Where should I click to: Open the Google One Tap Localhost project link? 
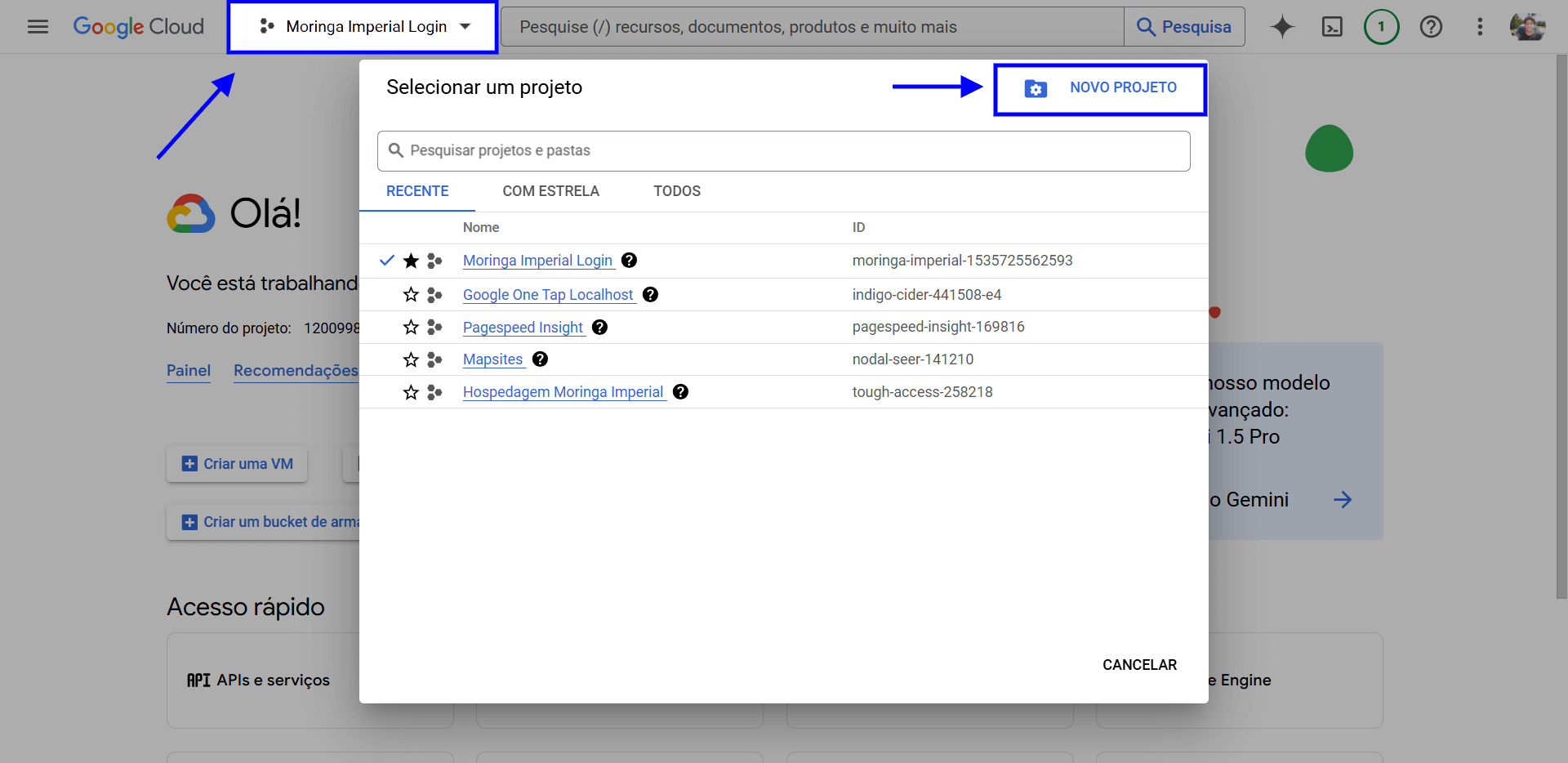[548, 295]
